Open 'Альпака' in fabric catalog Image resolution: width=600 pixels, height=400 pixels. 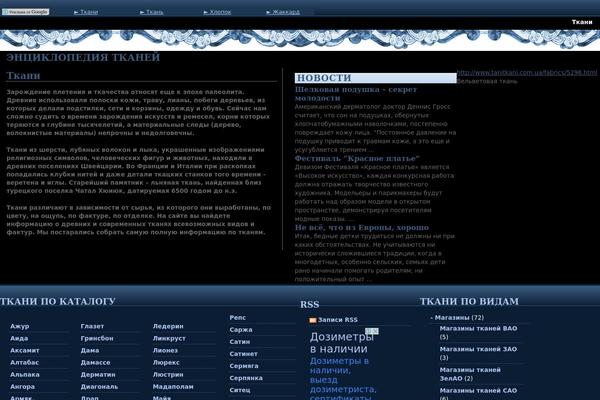click(25, 374)
